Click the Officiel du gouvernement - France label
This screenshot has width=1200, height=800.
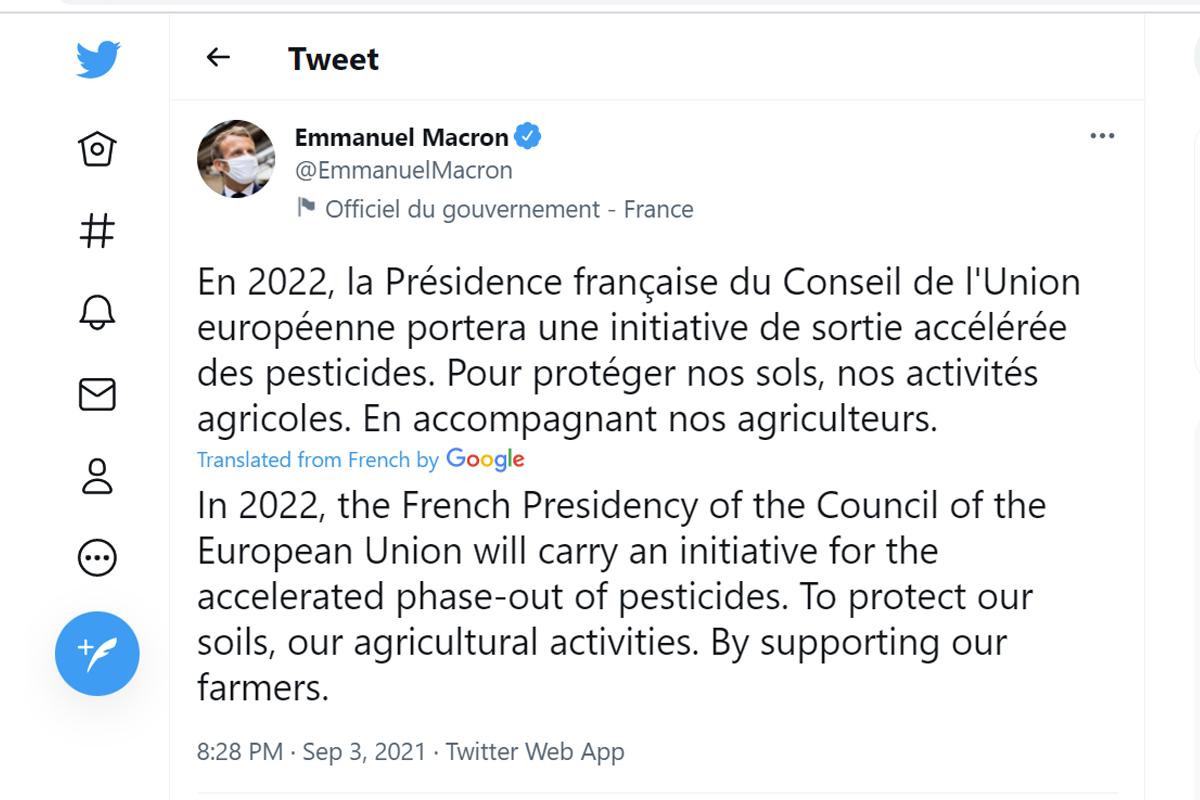[509, 209]
